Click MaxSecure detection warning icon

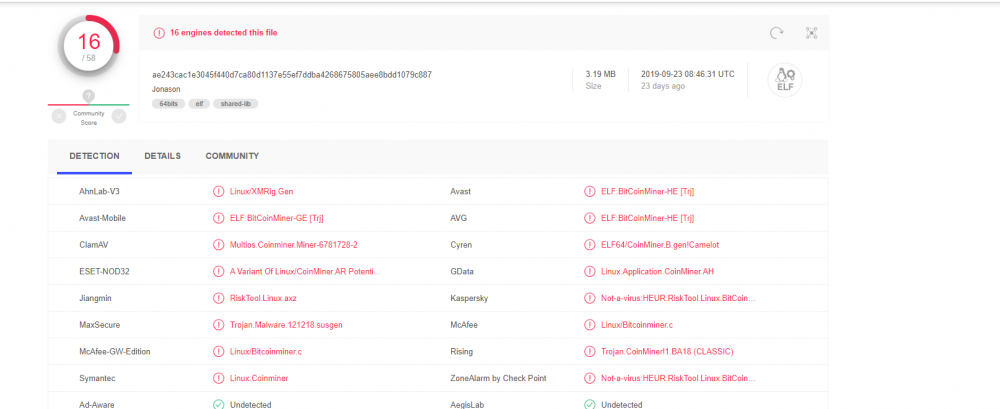tap(218, 325)
